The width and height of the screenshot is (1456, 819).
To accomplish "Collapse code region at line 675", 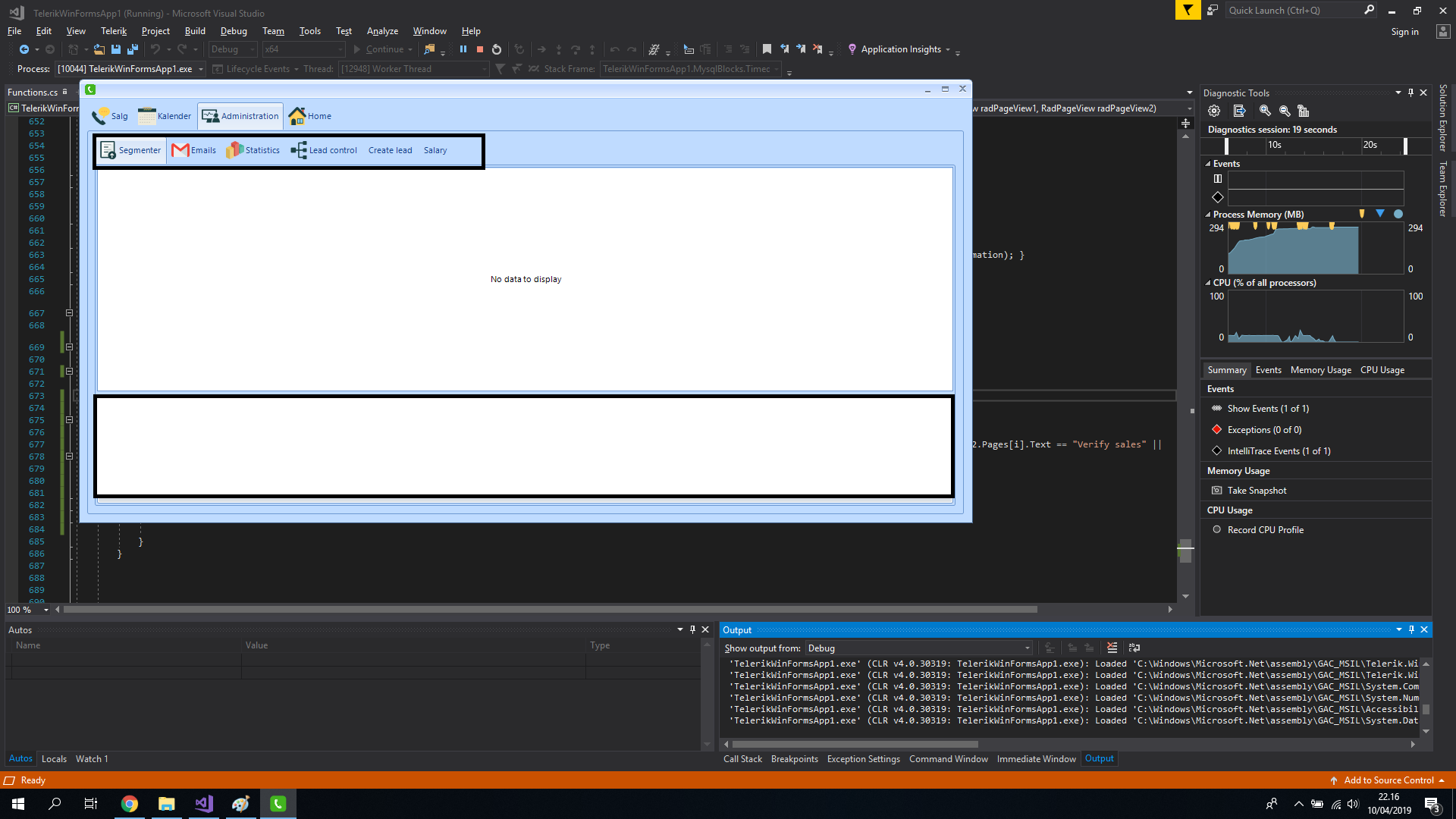I will click(x=69, y=420).
